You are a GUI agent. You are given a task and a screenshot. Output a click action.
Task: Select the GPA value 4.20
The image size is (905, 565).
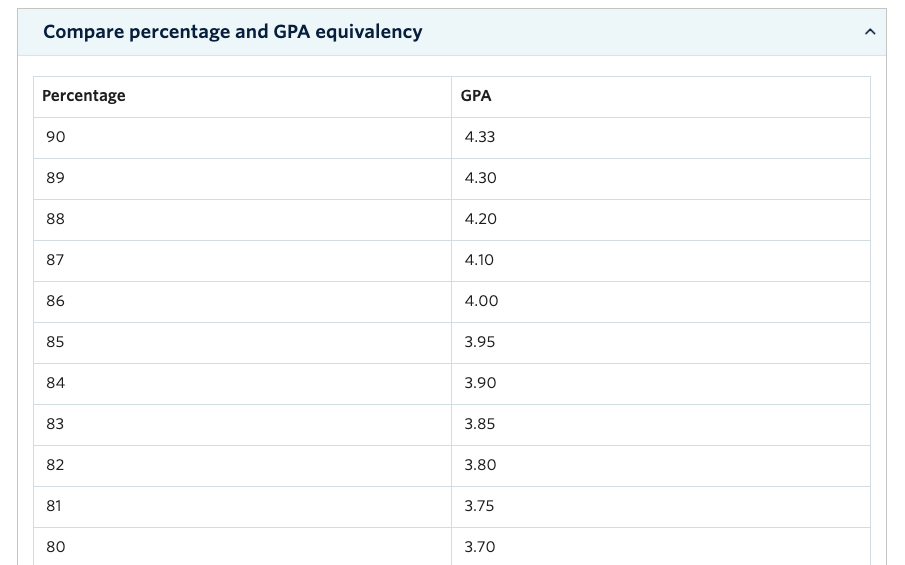[480, 219]
